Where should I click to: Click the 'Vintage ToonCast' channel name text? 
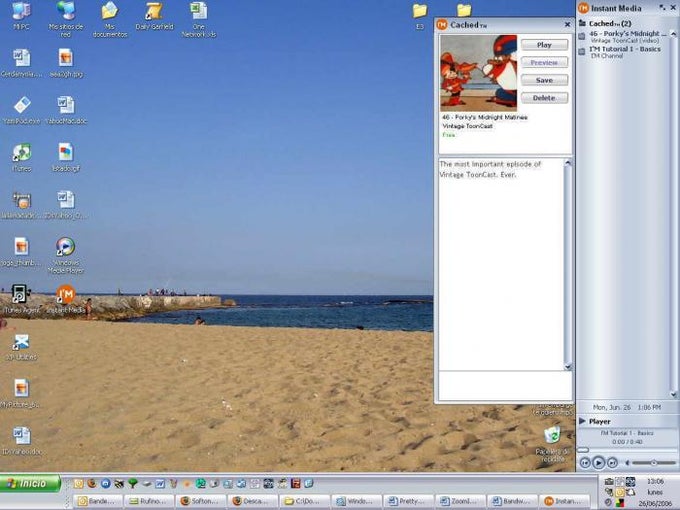pos(468,126)
